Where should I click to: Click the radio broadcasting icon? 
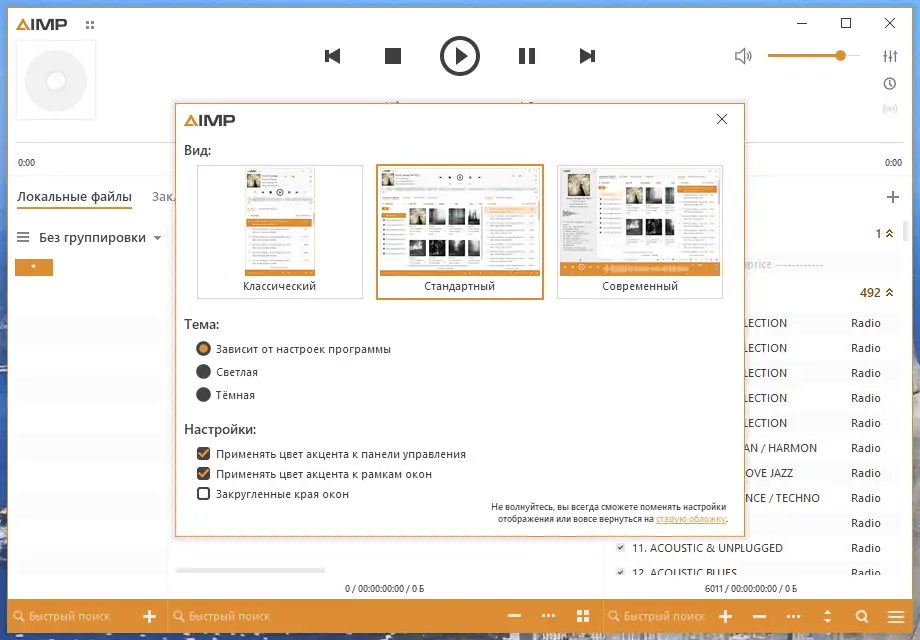pos(890,108)
